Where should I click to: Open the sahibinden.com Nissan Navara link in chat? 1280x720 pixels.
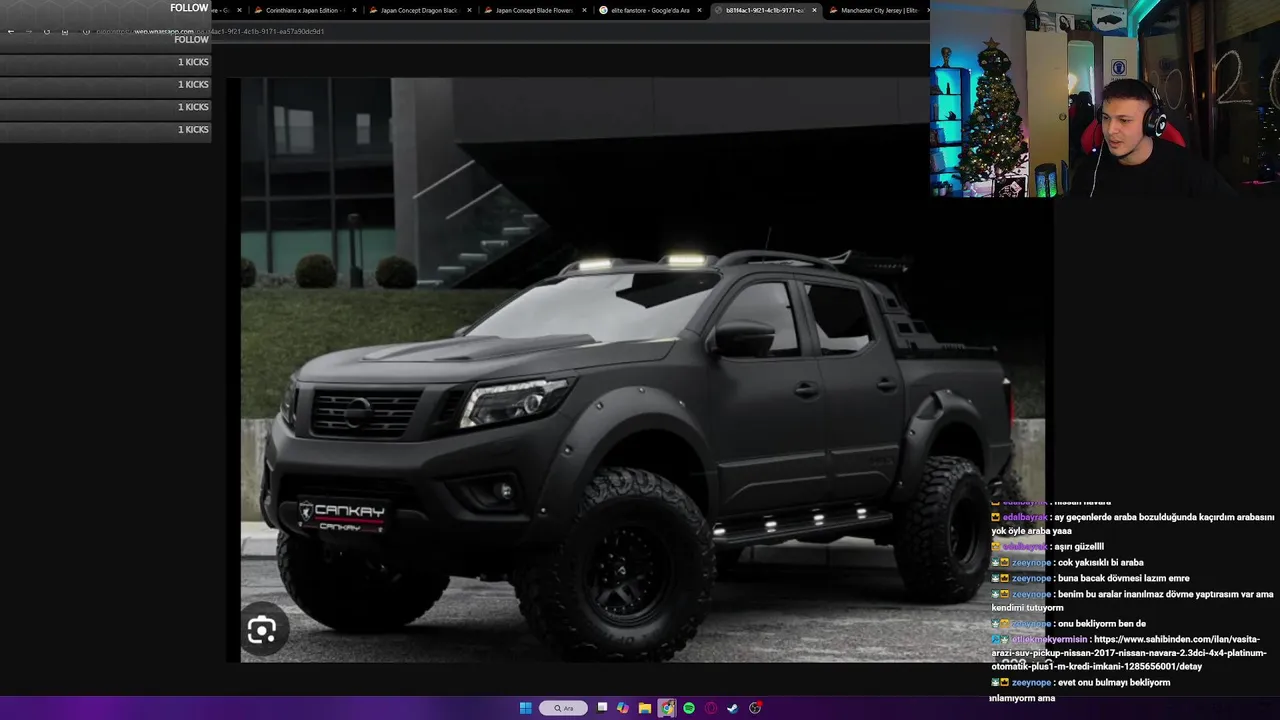point(1129,653)
